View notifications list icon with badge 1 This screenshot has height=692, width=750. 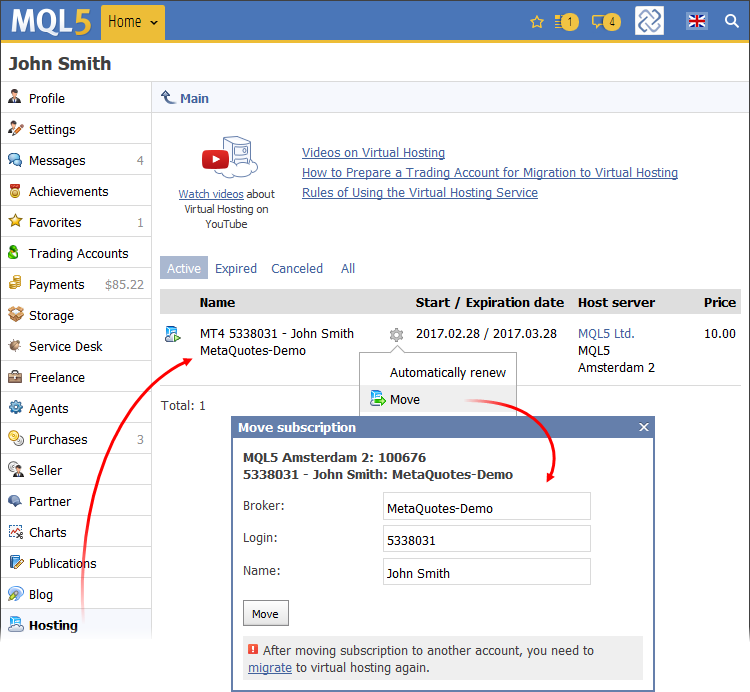pos(566,22)
